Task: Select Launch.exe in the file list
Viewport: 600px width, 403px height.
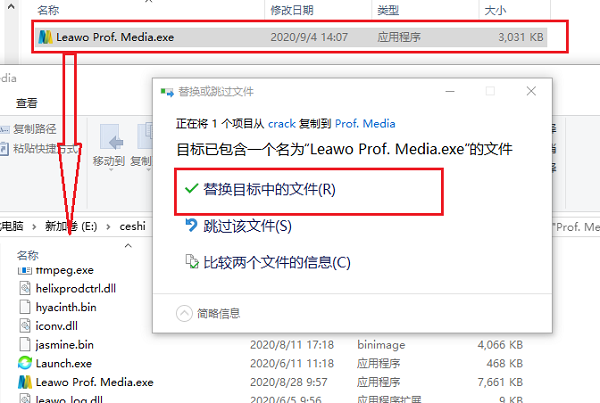Action: click(x=64, y=364)
